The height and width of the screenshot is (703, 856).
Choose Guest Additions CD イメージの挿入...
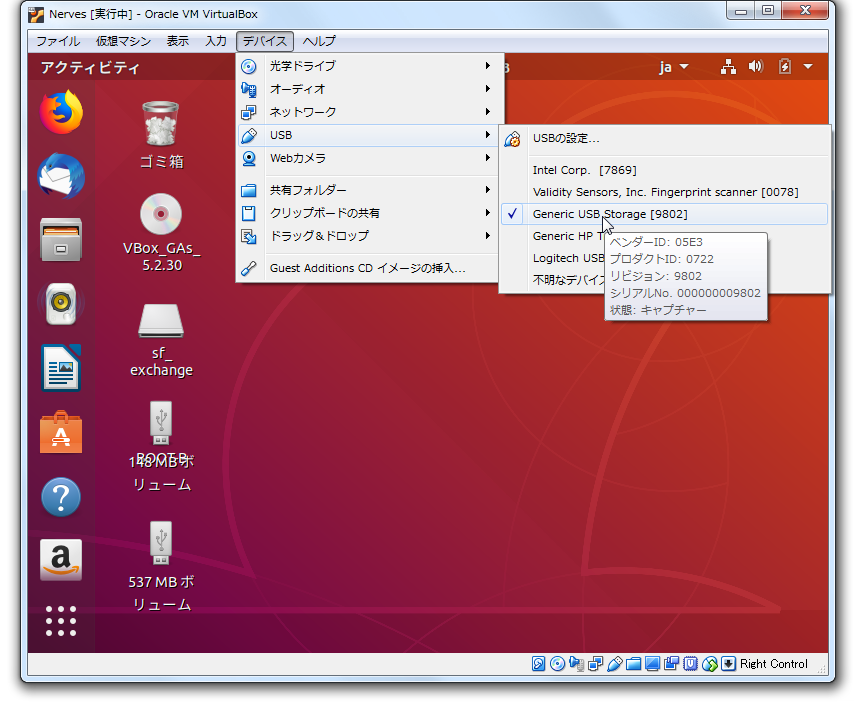pyautogui.click(x=367, y=268)
